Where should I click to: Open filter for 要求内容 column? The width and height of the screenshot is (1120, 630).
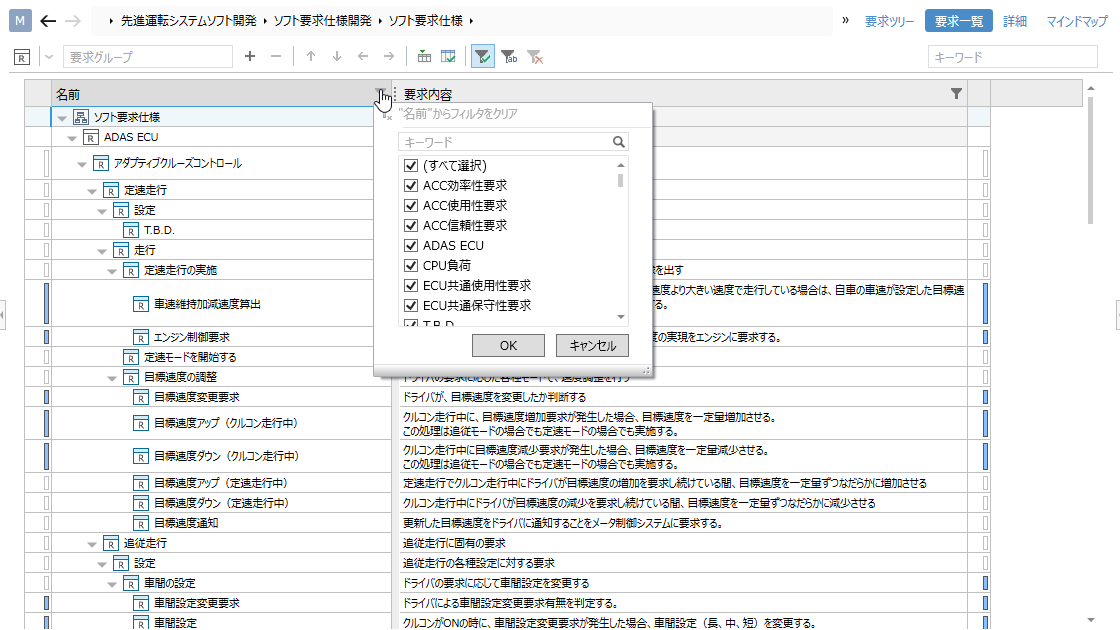(956, 94)
